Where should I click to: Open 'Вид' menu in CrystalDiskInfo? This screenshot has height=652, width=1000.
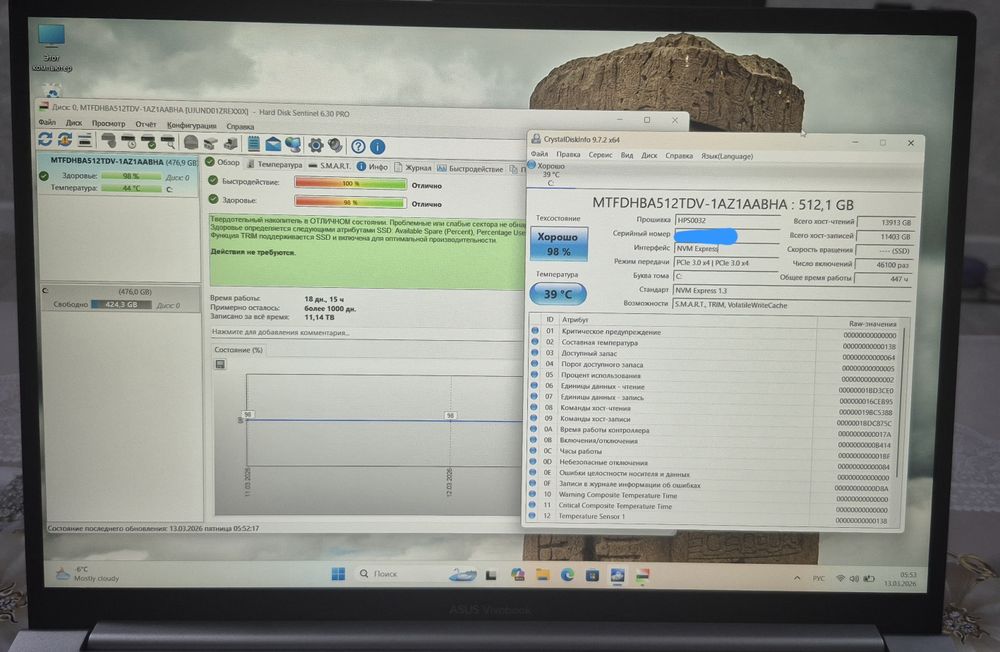(627, 155)
